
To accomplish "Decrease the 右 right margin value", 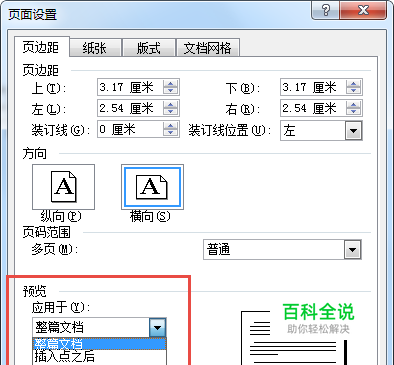I will [354, 112].
